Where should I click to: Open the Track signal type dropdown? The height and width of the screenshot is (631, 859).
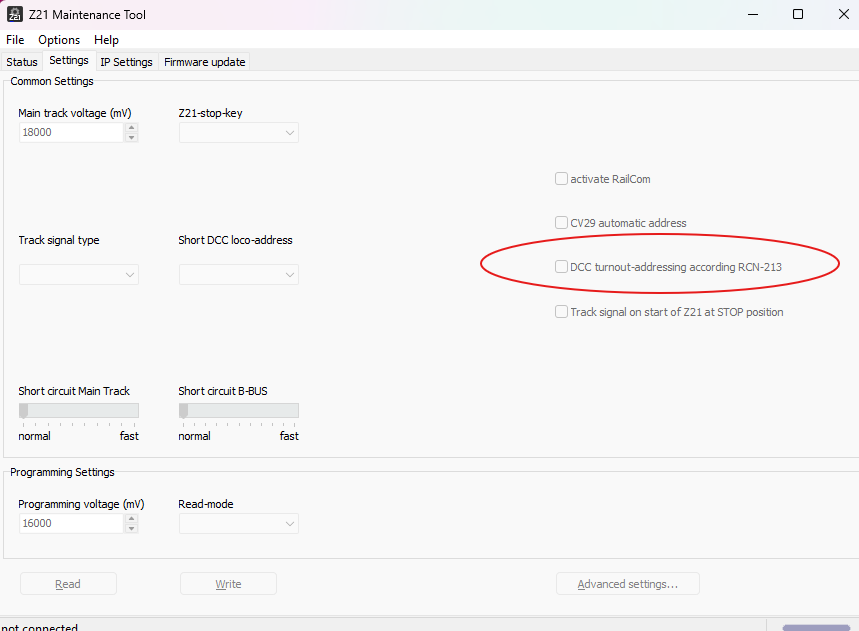tap(79, 275)
